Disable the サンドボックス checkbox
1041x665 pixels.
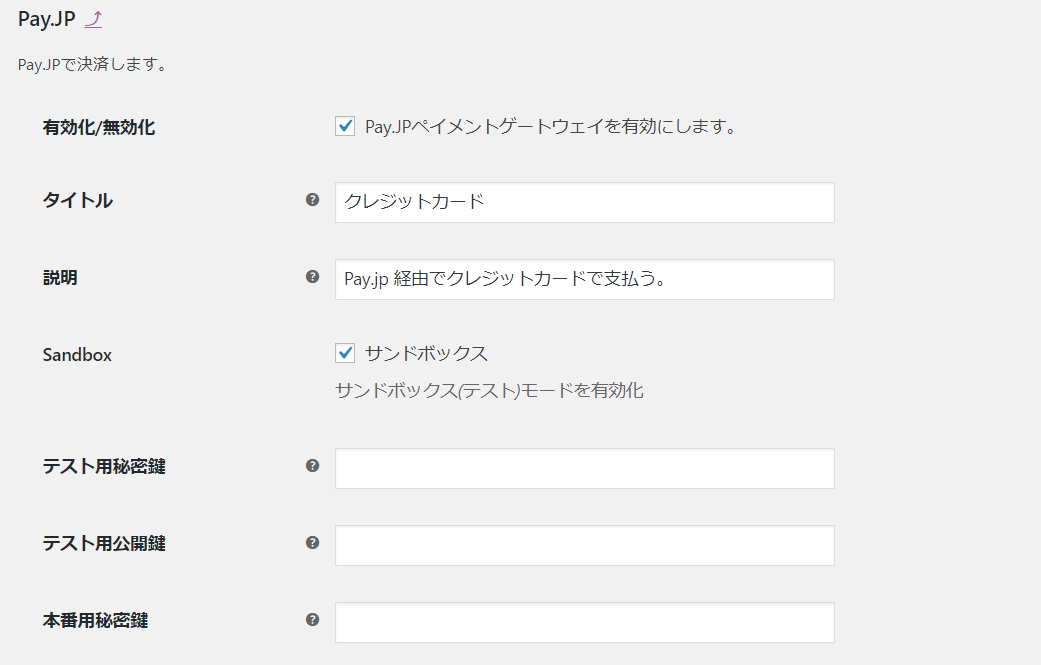coord(345,353)
